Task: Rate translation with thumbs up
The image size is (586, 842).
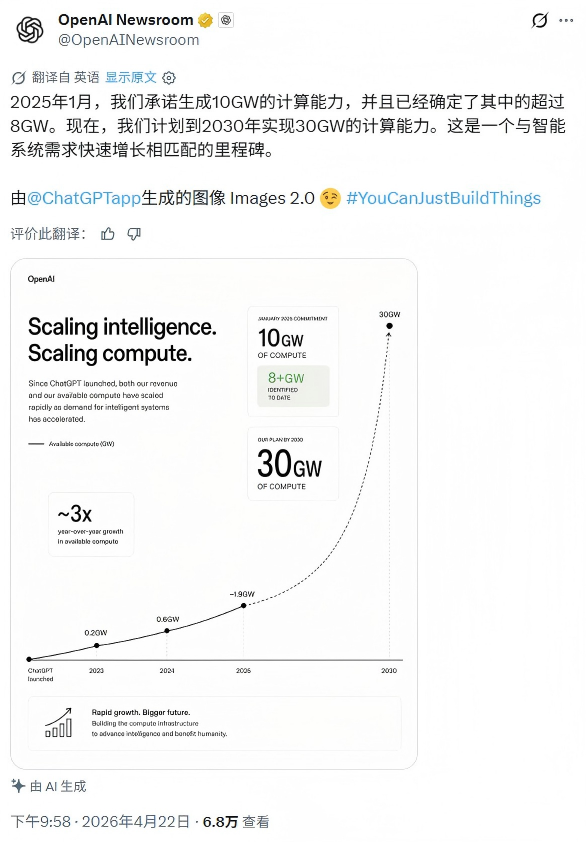Action: [108, 234]
